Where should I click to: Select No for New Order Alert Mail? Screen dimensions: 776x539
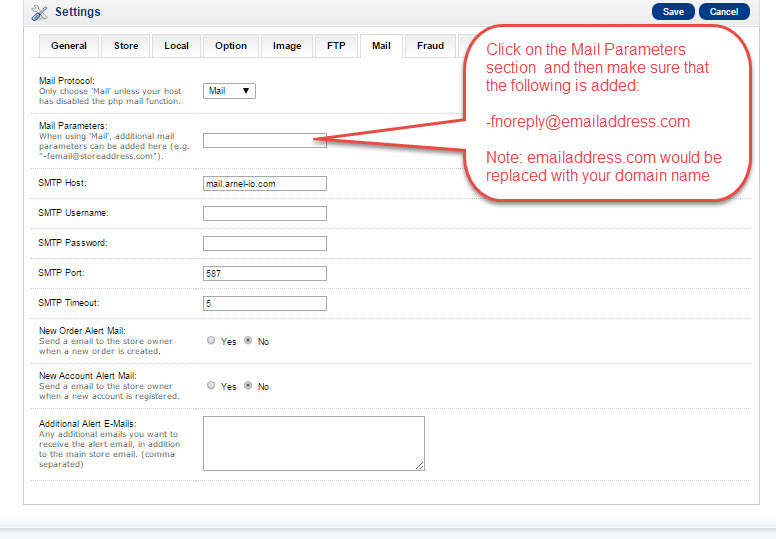point(247,341)
